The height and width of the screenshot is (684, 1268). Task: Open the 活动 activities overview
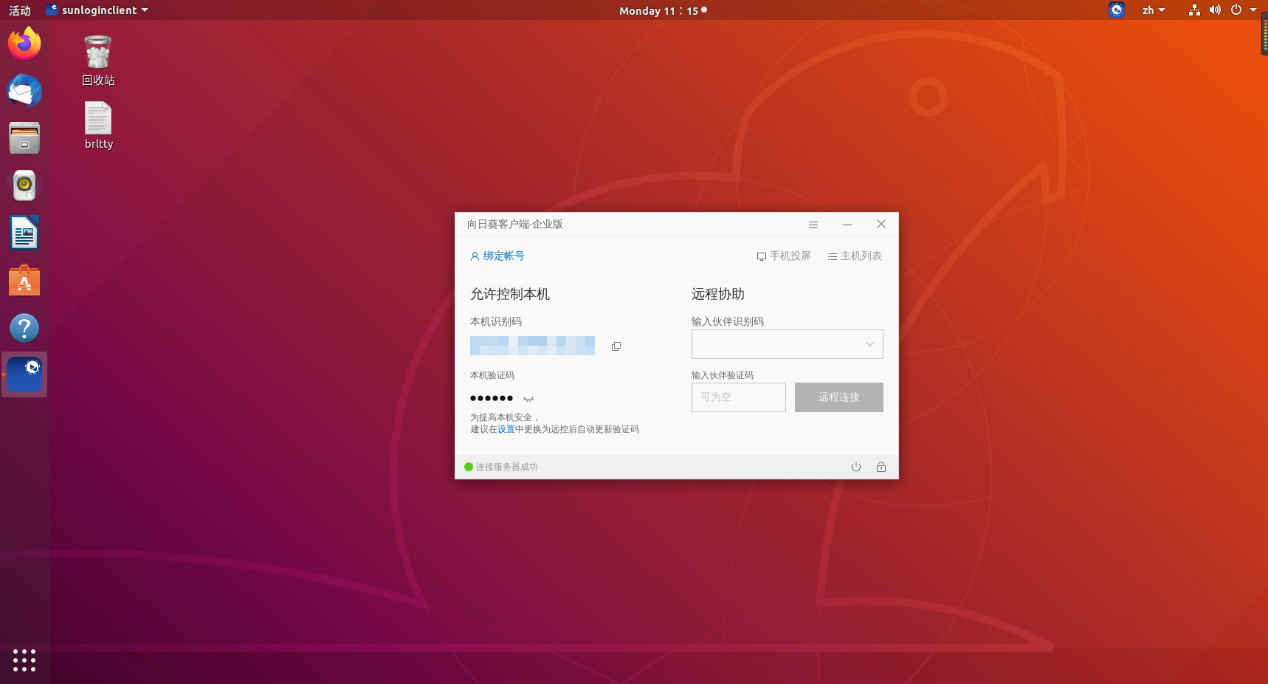click(20, 10)
